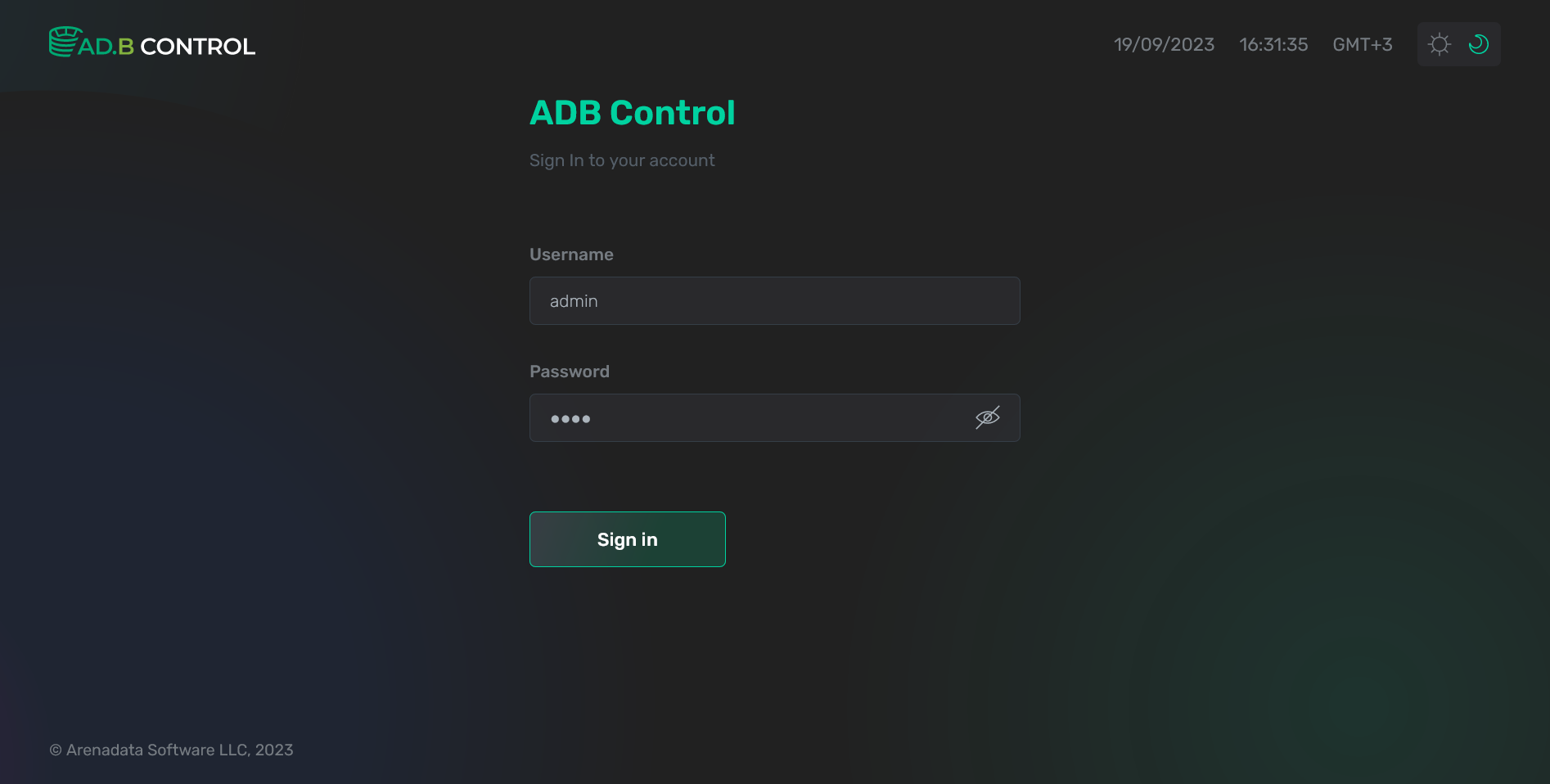
Task: Click the Username field label
Action: point(571,255)
